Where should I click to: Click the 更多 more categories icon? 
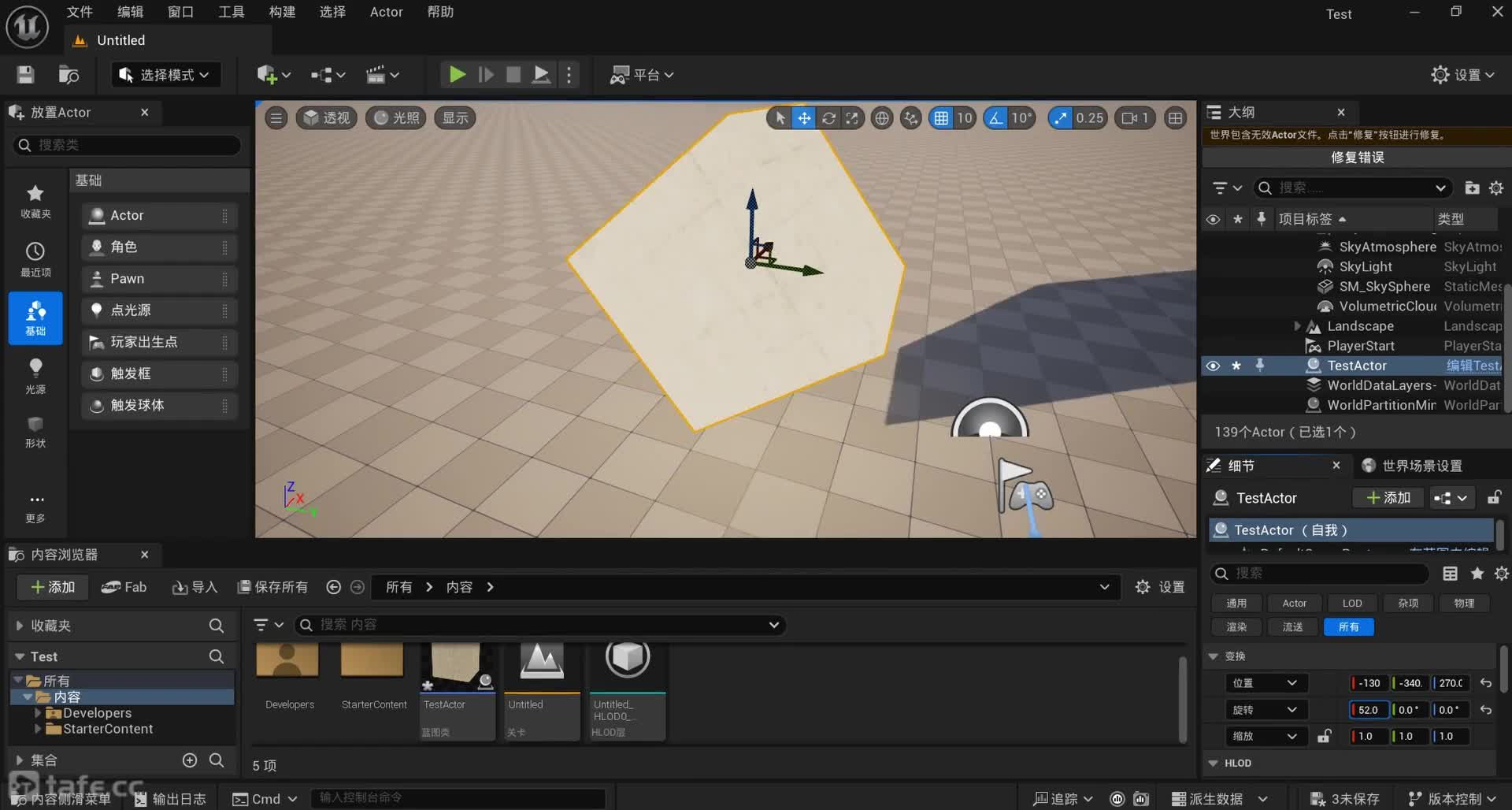[35, 507]
